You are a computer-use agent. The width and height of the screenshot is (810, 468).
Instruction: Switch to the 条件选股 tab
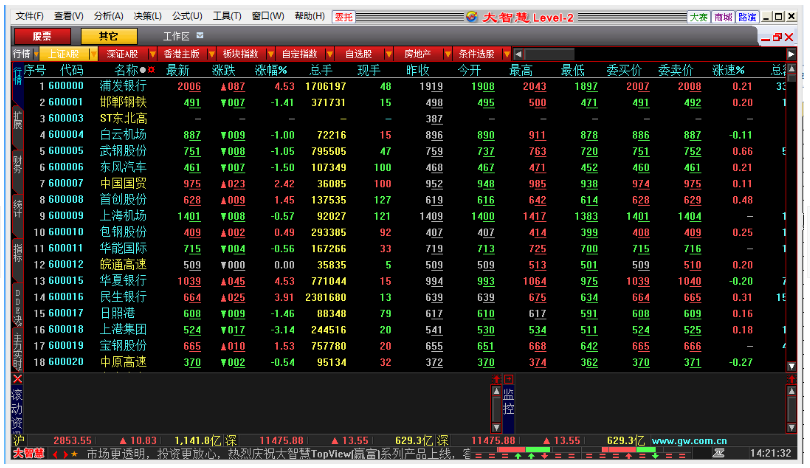coord(477,54)
